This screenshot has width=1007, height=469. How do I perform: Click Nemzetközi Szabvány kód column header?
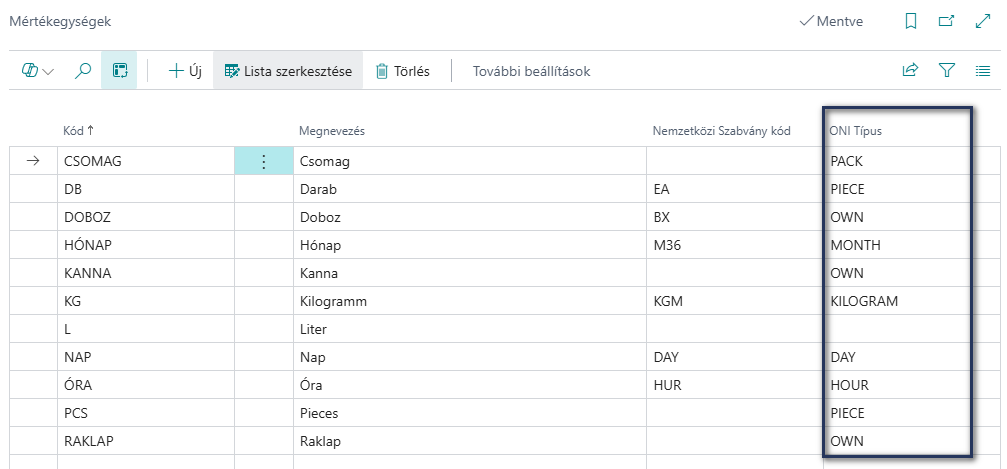point(722,131)
